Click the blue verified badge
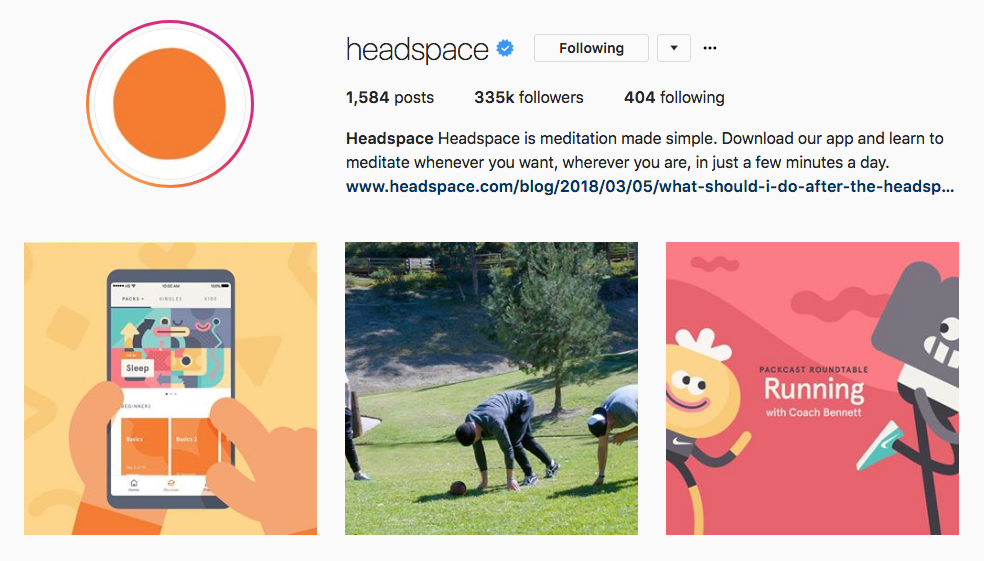This screenshot has height=561, width=984. (x=505, y=48)
